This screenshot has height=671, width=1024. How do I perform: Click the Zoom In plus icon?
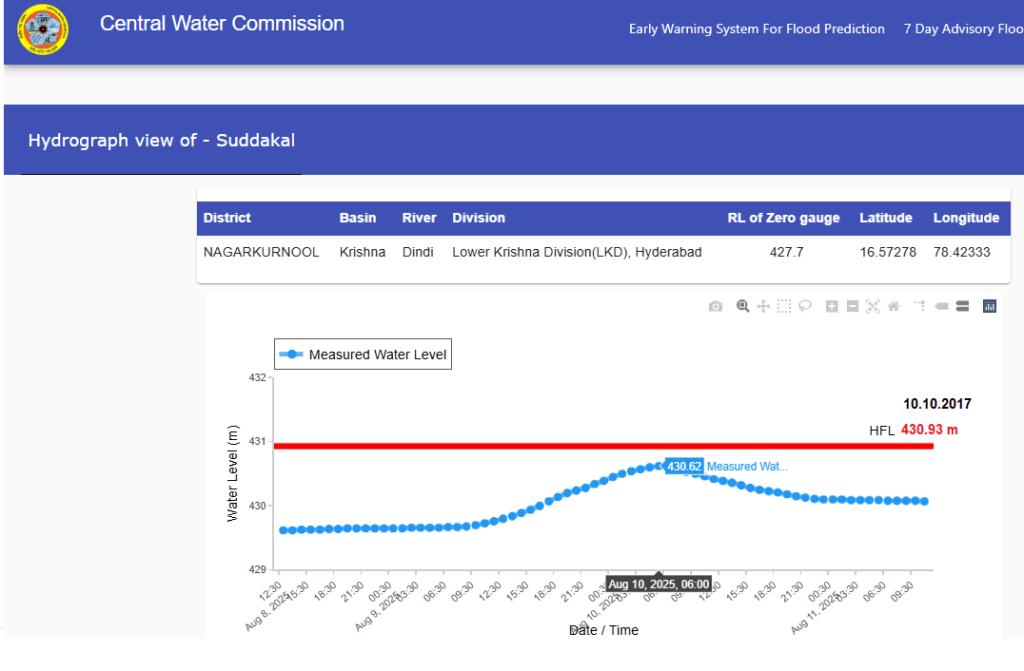(x=832, y=306)
